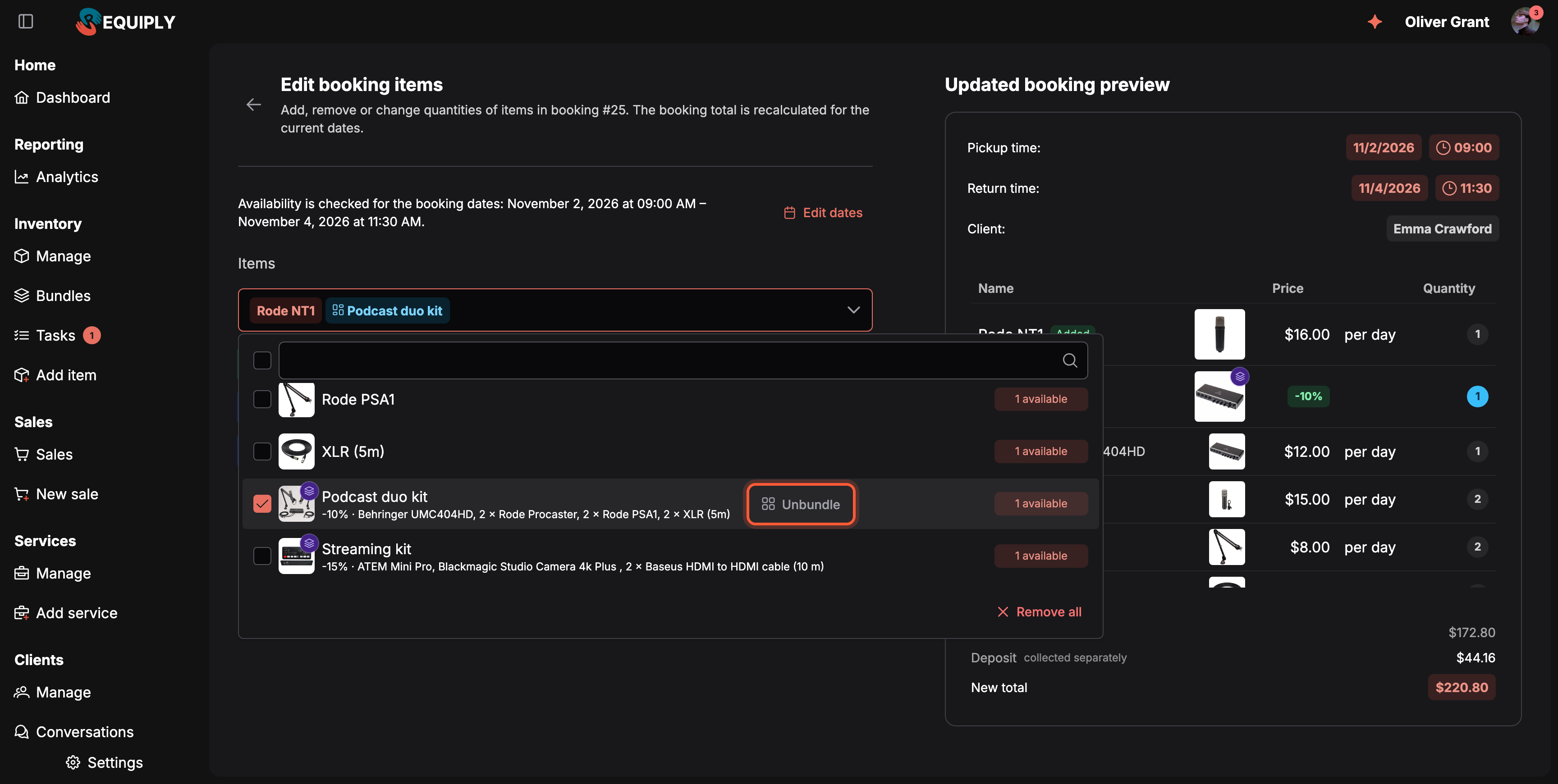
Task: Click return time 11:30
Action: coord(1466,188)
